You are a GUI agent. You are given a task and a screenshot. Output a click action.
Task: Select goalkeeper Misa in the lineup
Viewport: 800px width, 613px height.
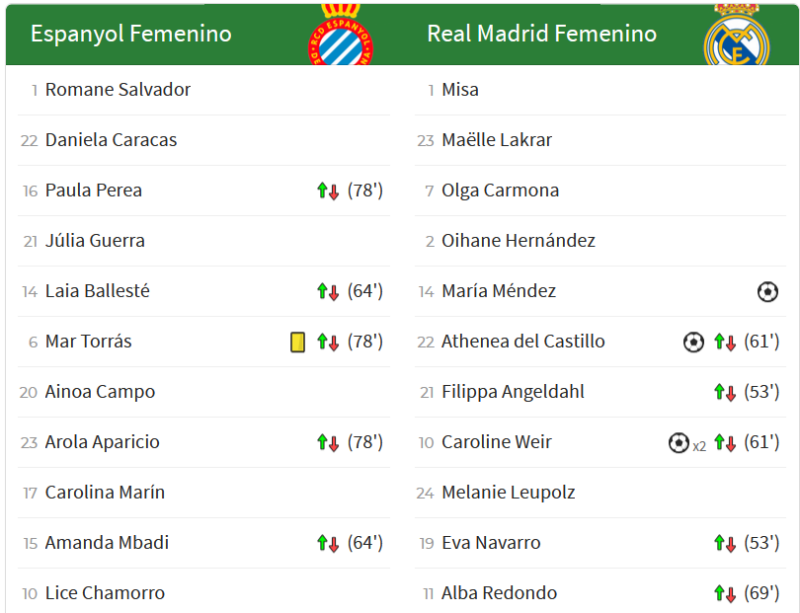(x=460, y=90)
